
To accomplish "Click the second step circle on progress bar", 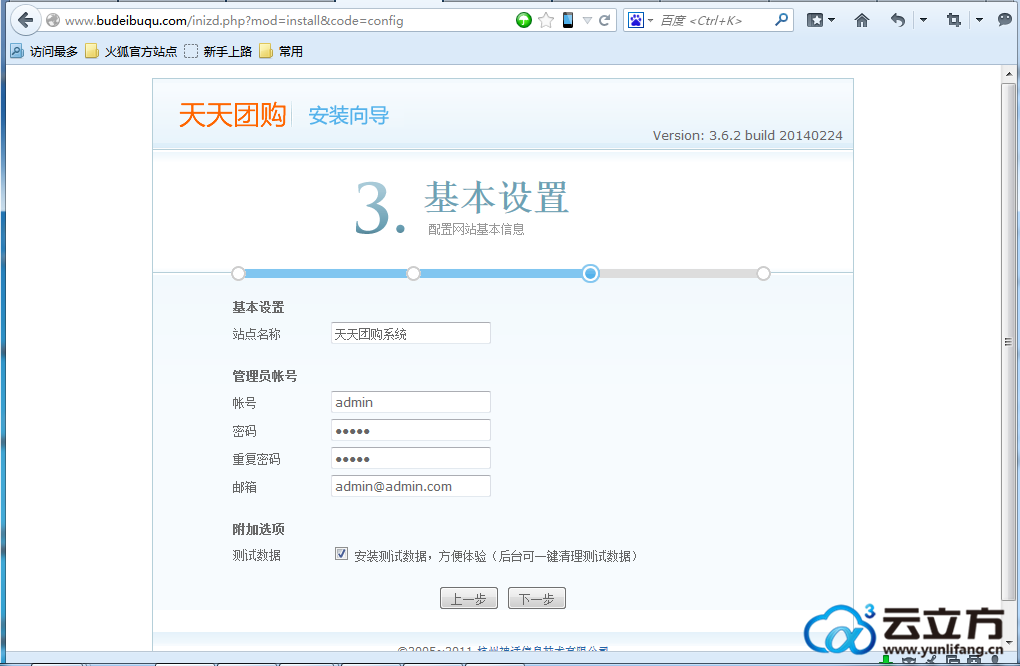I will [x=413, y=273].
